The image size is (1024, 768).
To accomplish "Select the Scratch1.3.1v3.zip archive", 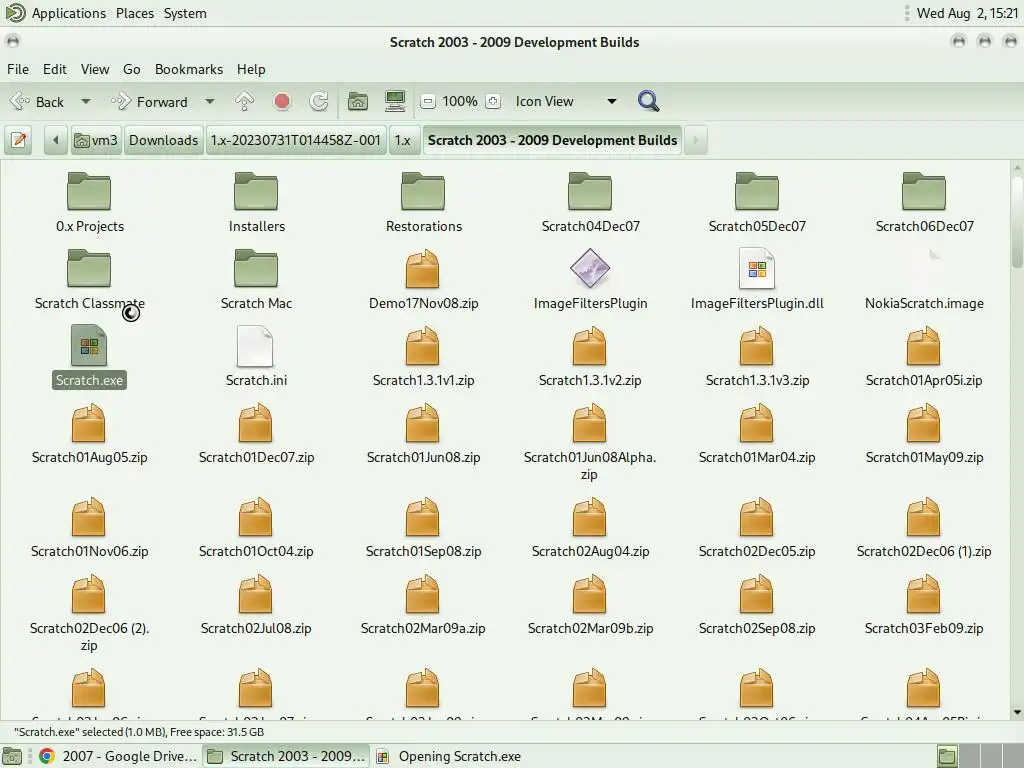I will 757,357.
